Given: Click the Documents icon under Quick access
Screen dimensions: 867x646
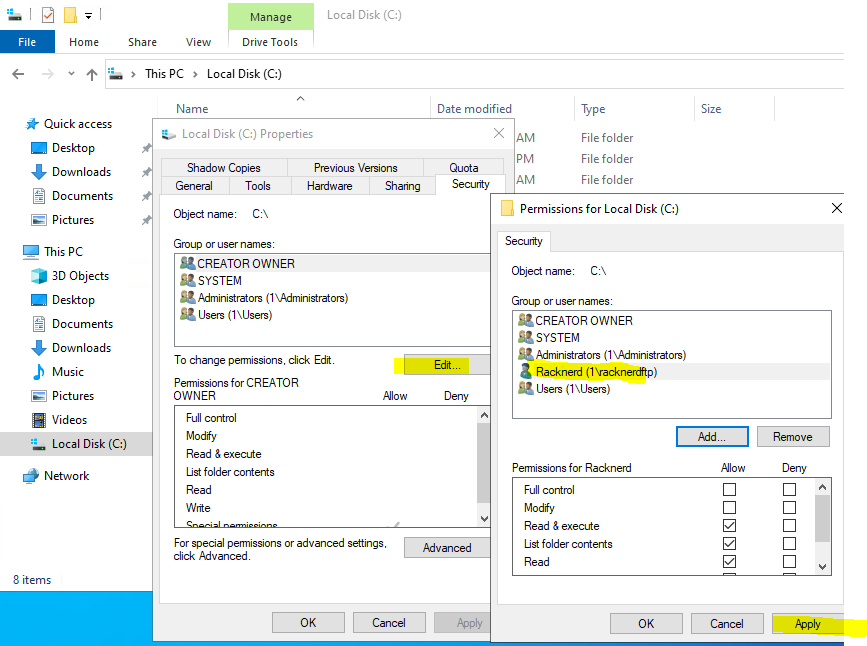Looking at the screenshot, I should [39, 196].
